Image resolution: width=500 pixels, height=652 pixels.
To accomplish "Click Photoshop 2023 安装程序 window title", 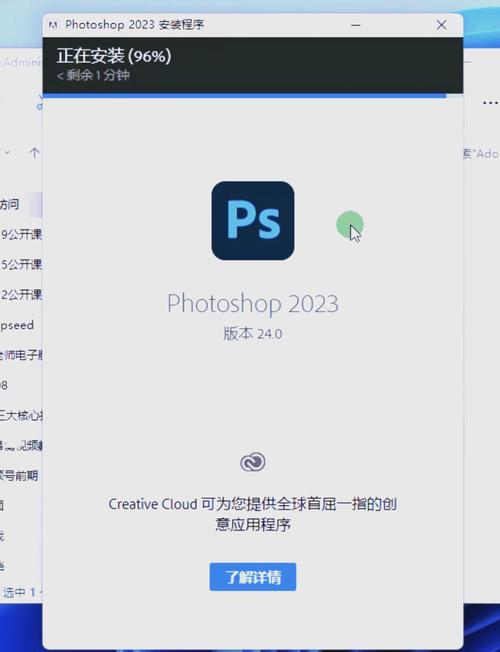I will (x=134, y=25).
